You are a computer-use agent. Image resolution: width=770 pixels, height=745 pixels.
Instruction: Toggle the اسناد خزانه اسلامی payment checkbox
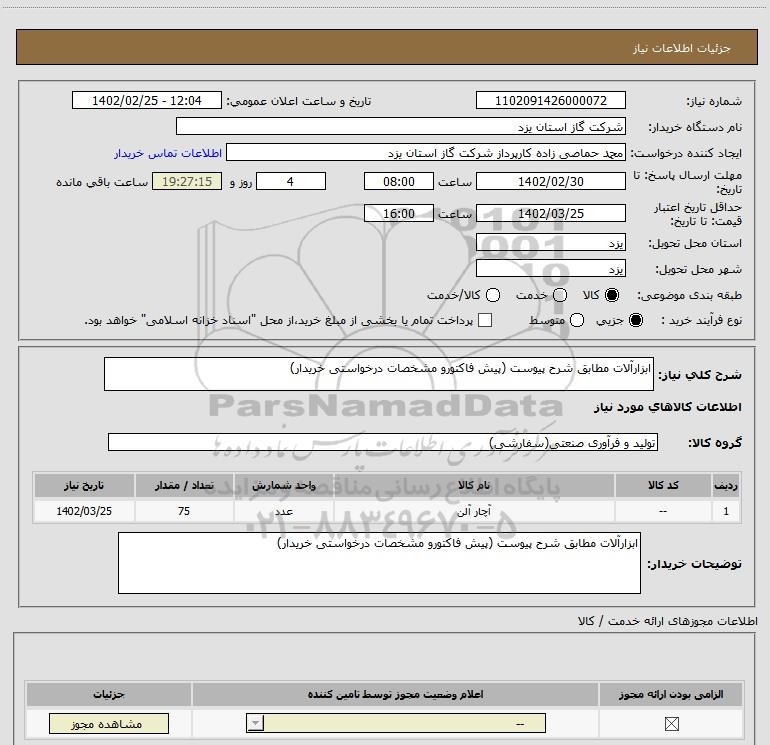485,320
